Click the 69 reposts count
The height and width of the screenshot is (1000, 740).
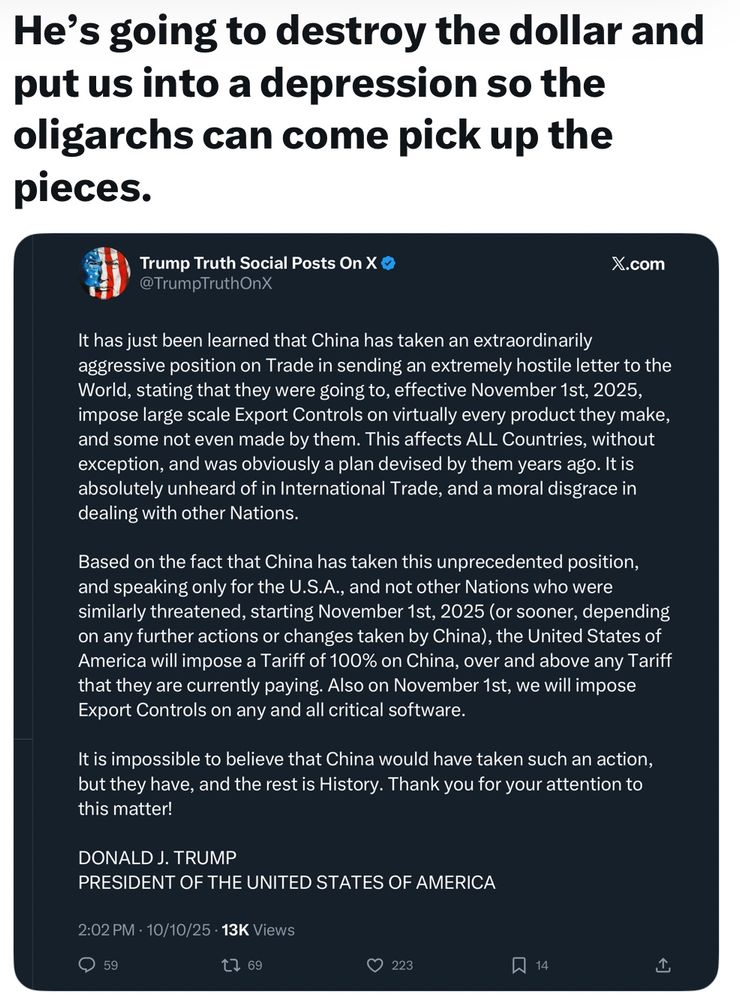point(254,965)
